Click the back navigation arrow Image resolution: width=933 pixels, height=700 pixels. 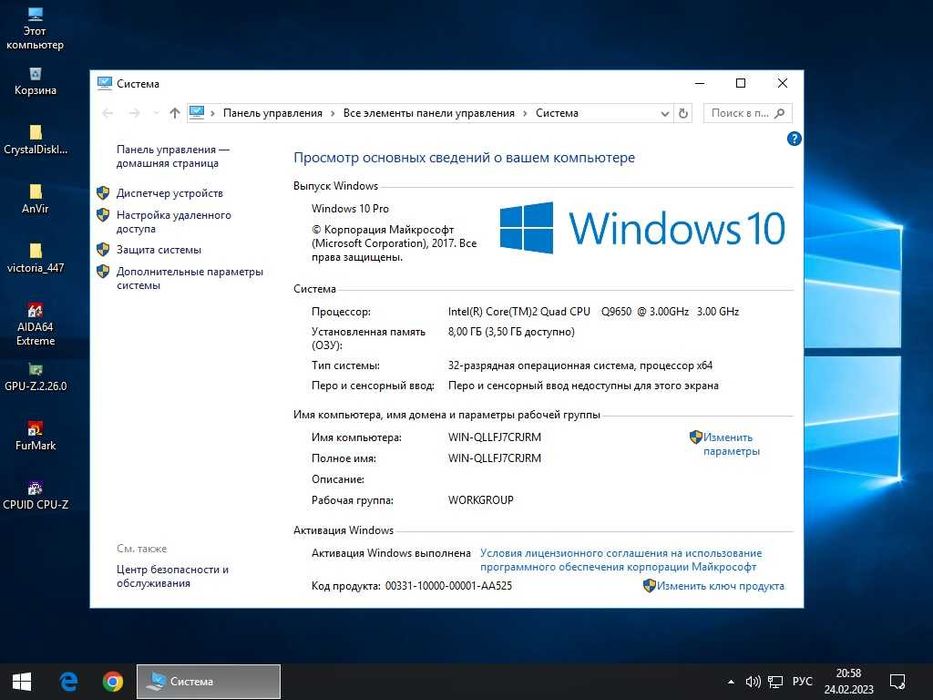point(108,113)
